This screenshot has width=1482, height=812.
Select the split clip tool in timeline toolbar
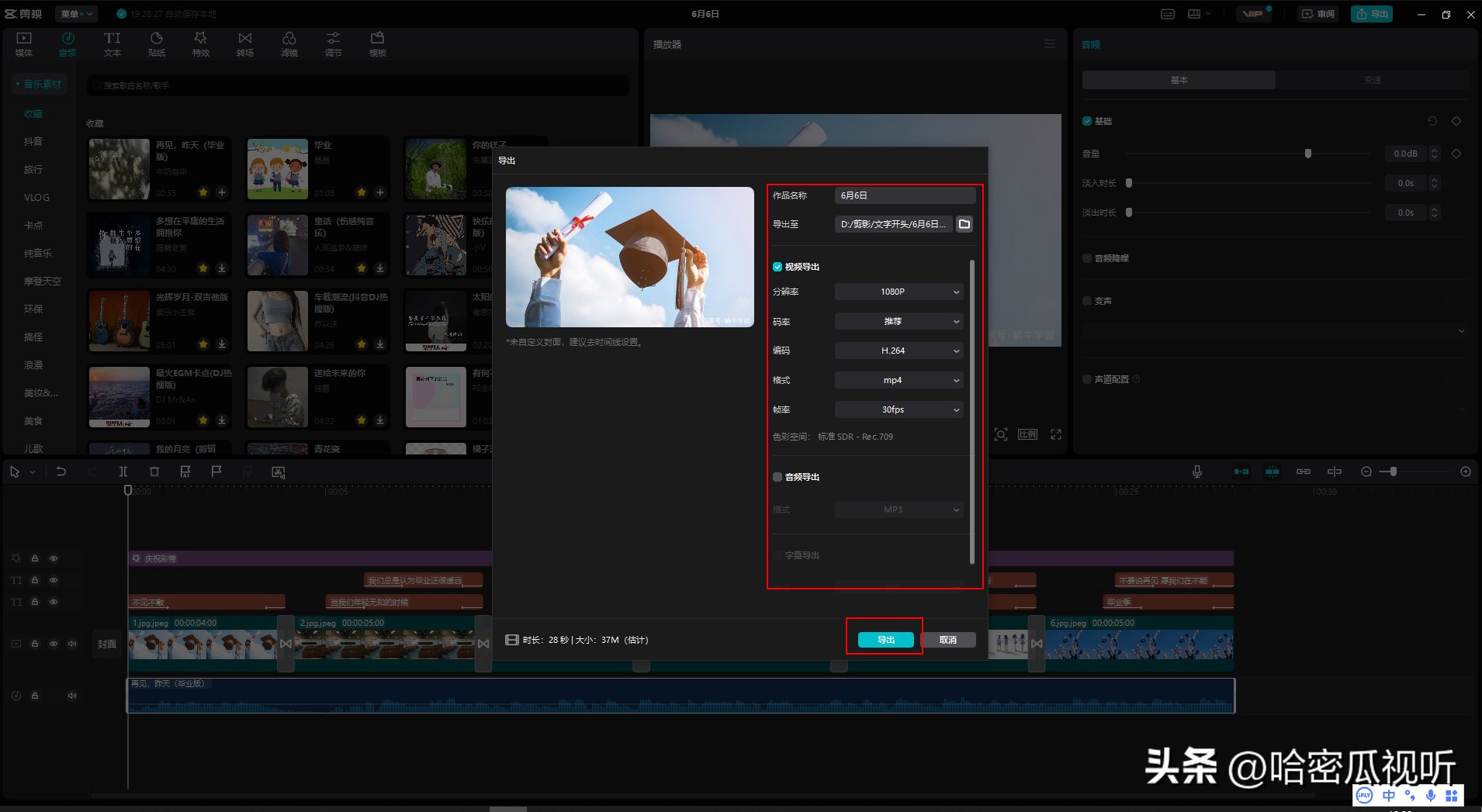(x=123, y=472)
